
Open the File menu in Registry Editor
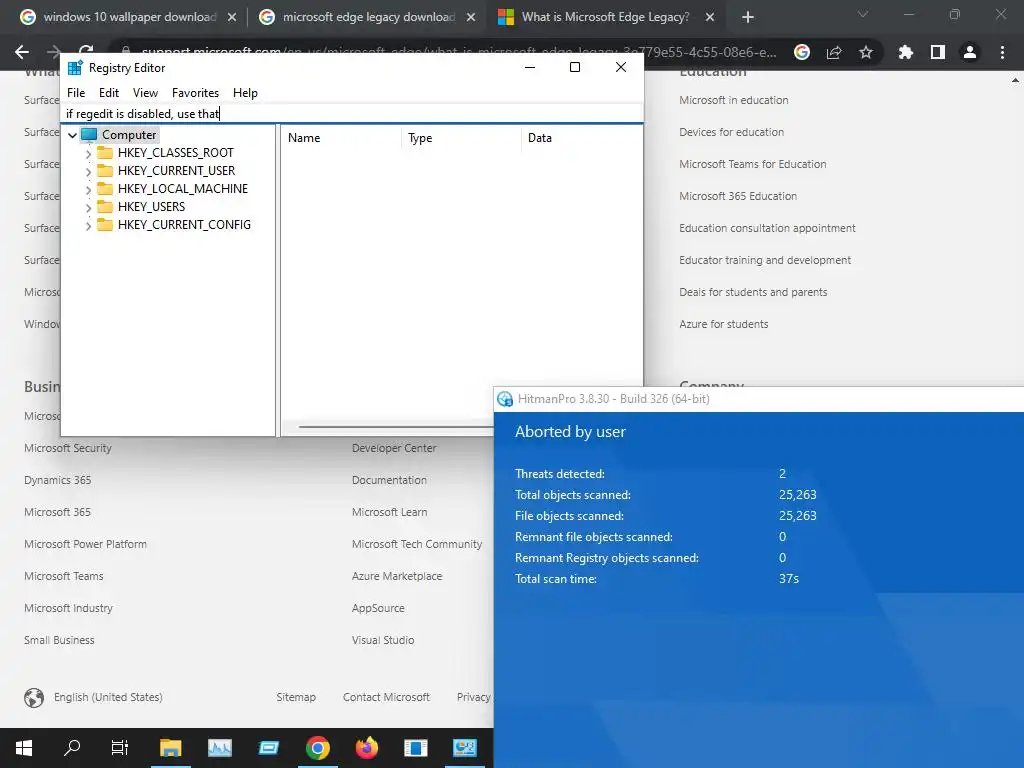pyautogui.click(x=76, y=93)
